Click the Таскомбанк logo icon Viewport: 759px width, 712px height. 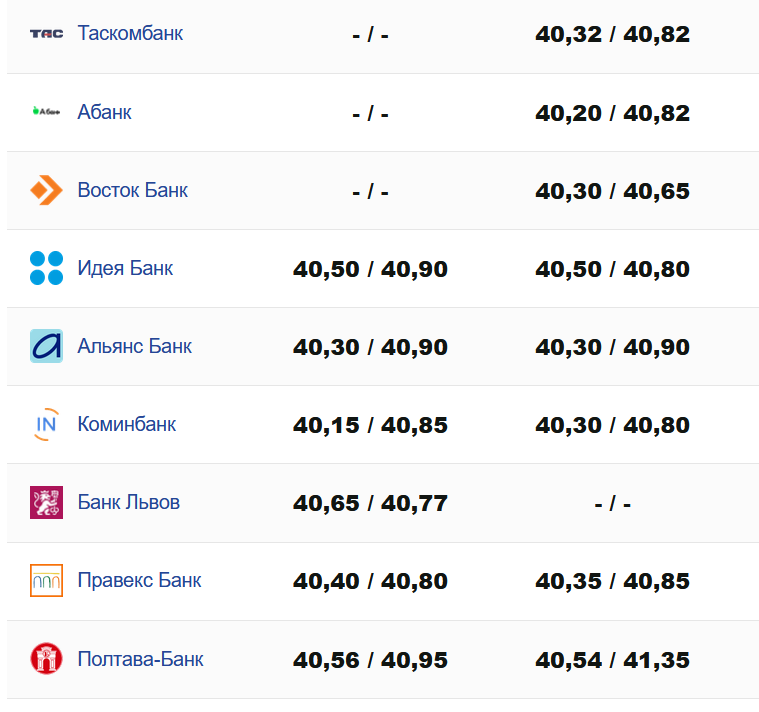coord(46,34)
